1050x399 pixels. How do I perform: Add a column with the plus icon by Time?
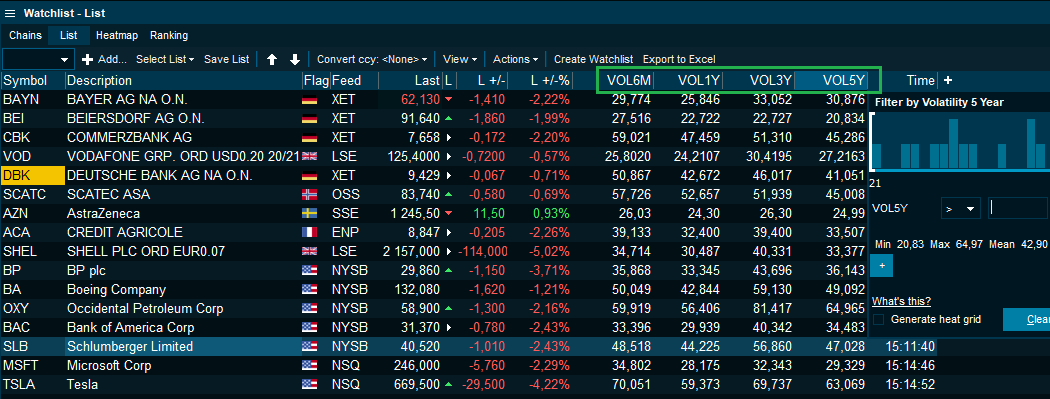click(x=948, y=80)
